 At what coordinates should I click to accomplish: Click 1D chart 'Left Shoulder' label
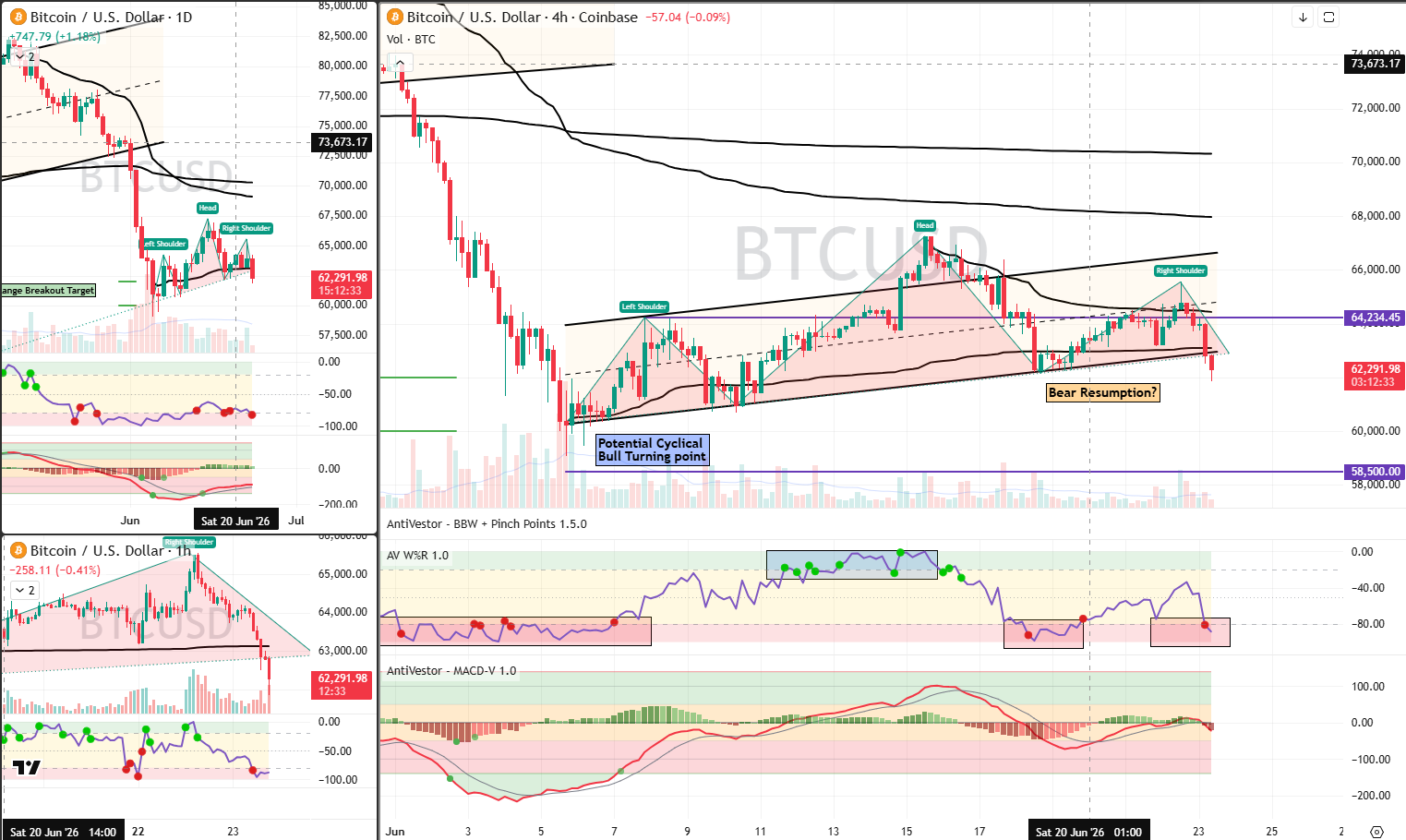[x=165, y=244]
